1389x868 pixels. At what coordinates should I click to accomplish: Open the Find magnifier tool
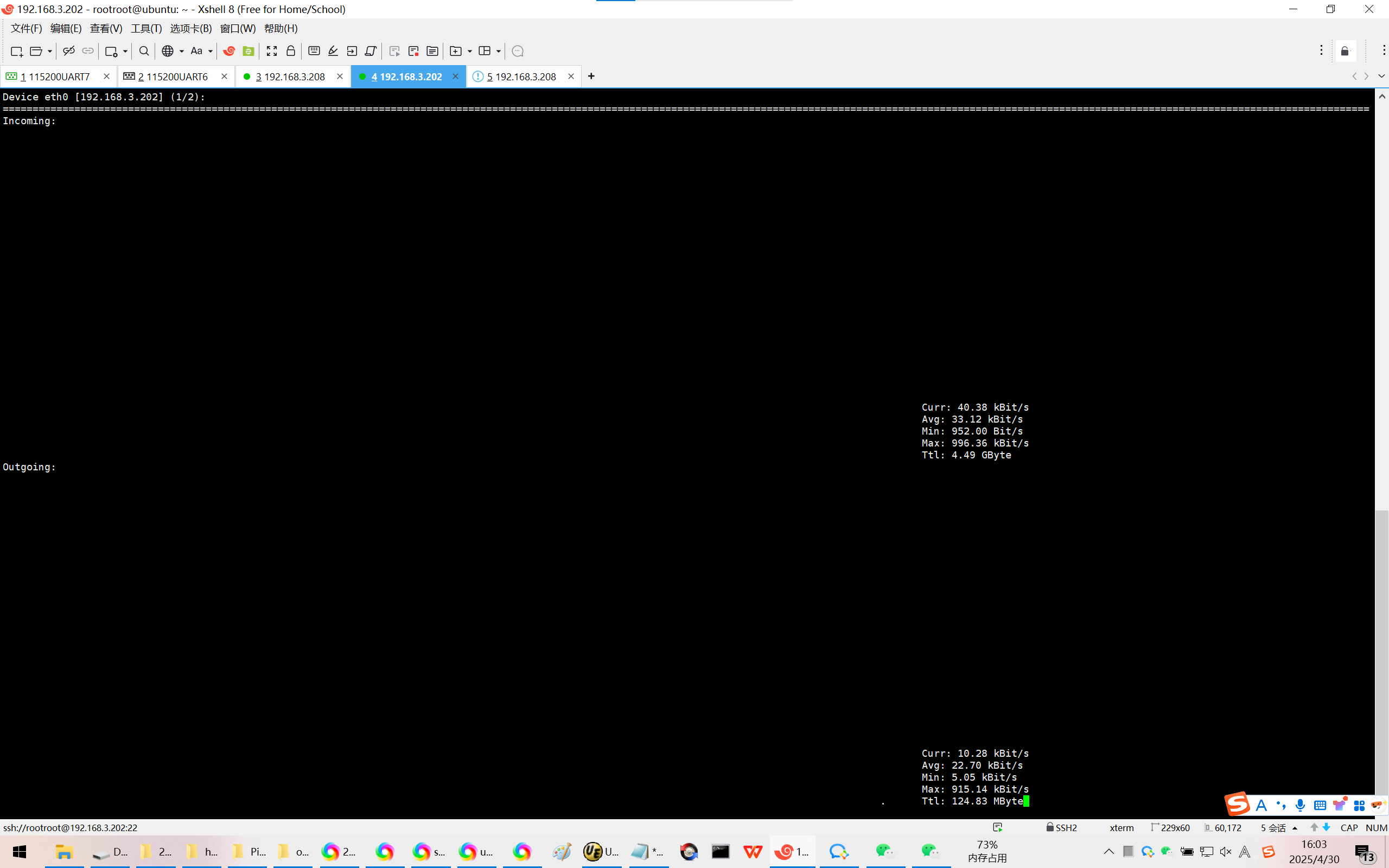[x=144, y=51]
